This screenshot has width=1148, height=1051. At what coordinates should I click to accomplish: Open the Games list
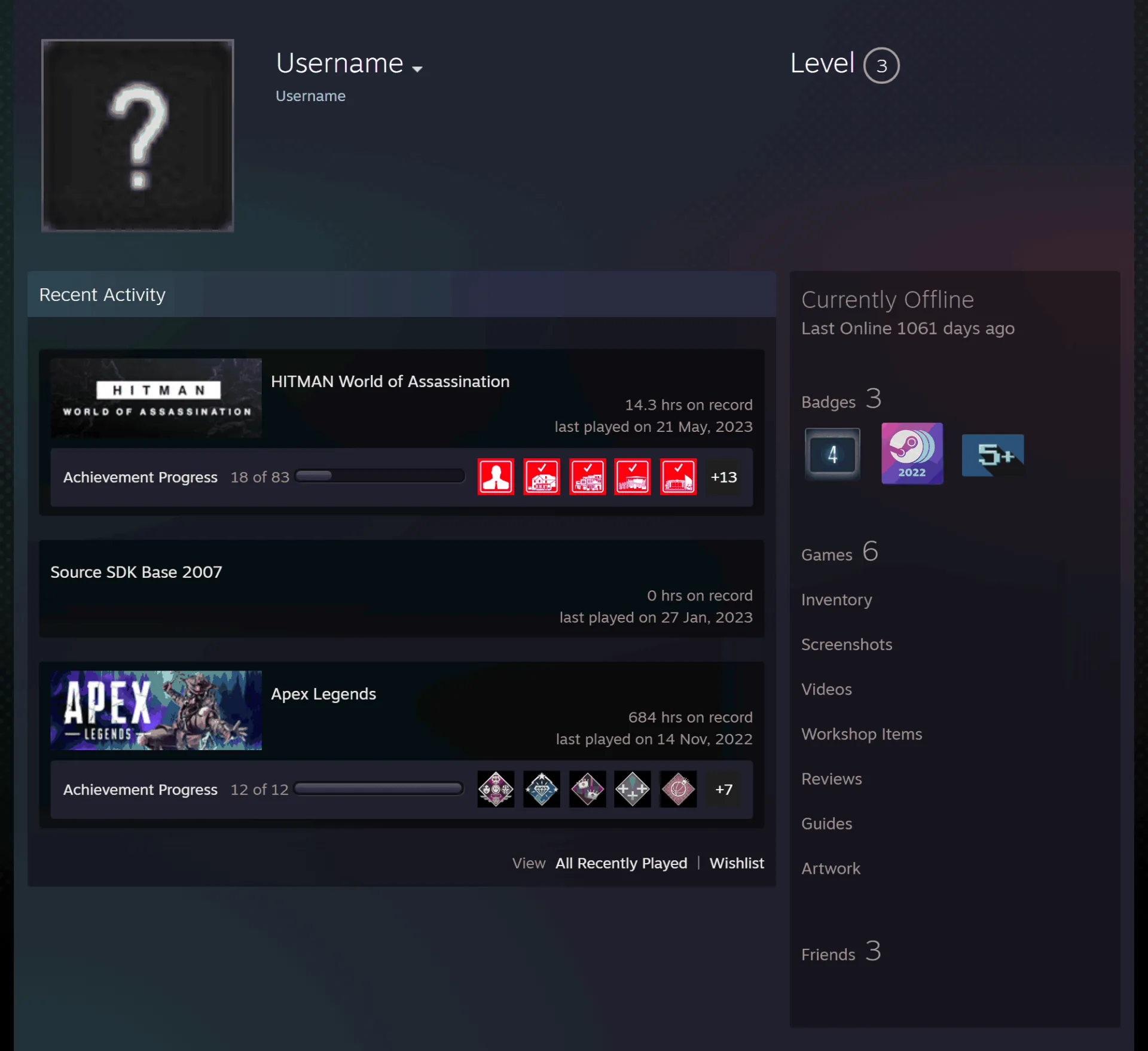coord(839,552)
